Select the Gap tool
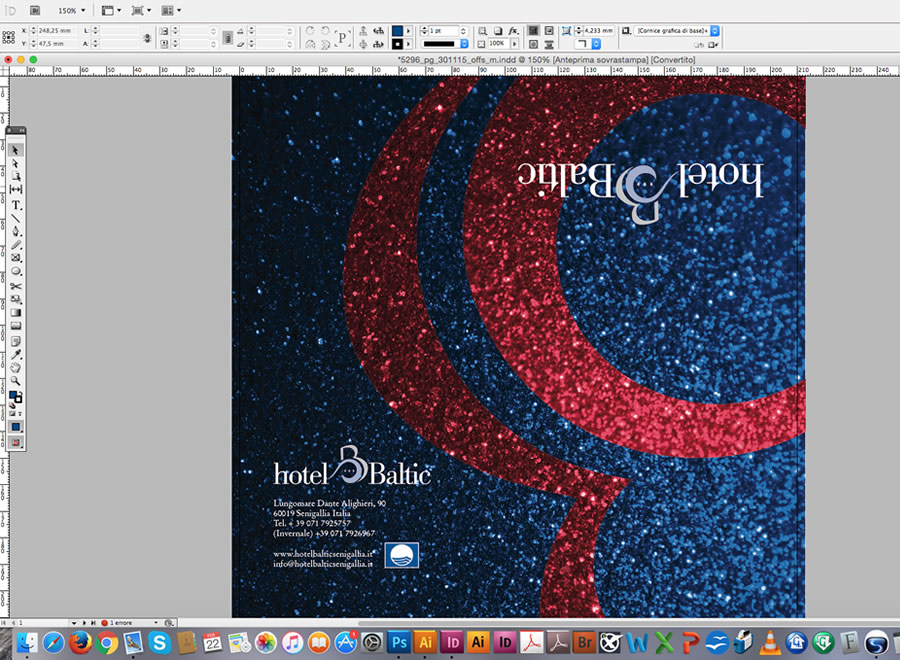Screen dimensions: 900x660 tap(17, 190)
